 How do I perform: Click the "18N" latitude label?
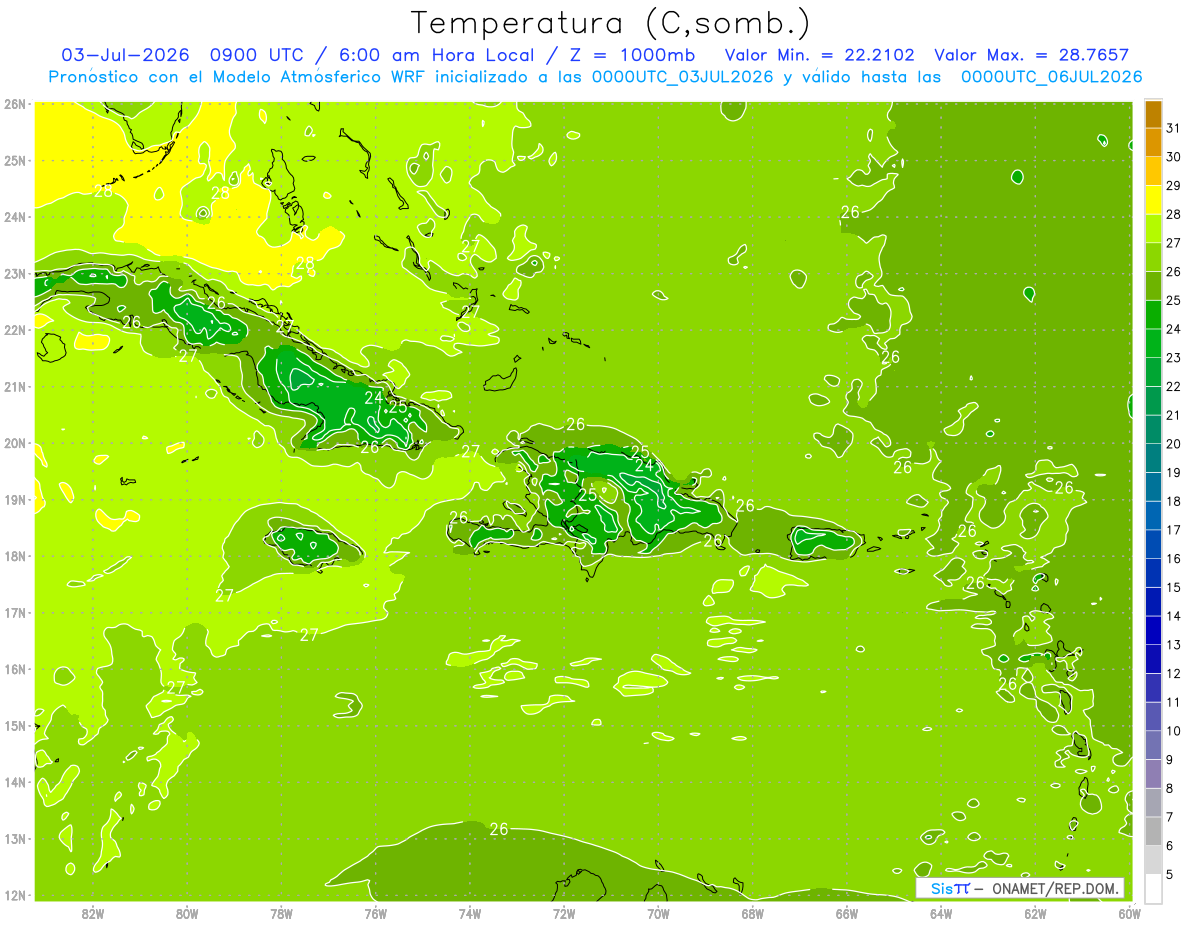[x=14, y=556]
